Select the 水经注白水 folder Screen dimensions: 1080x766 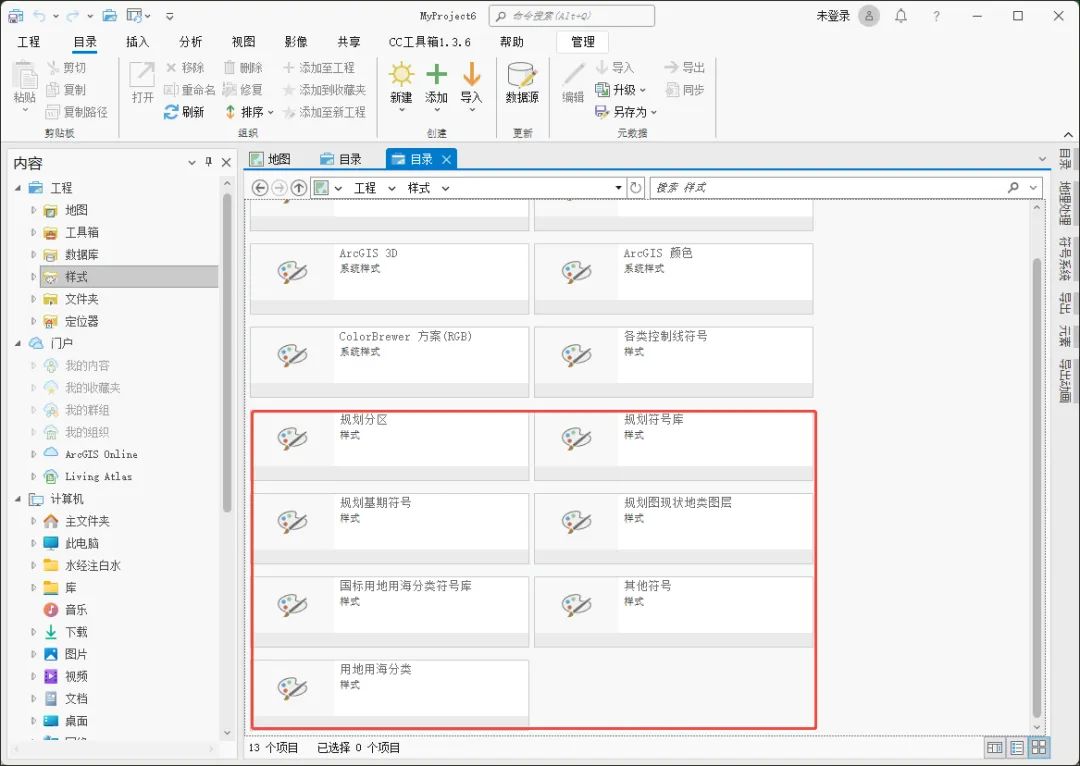click(92, 565)
